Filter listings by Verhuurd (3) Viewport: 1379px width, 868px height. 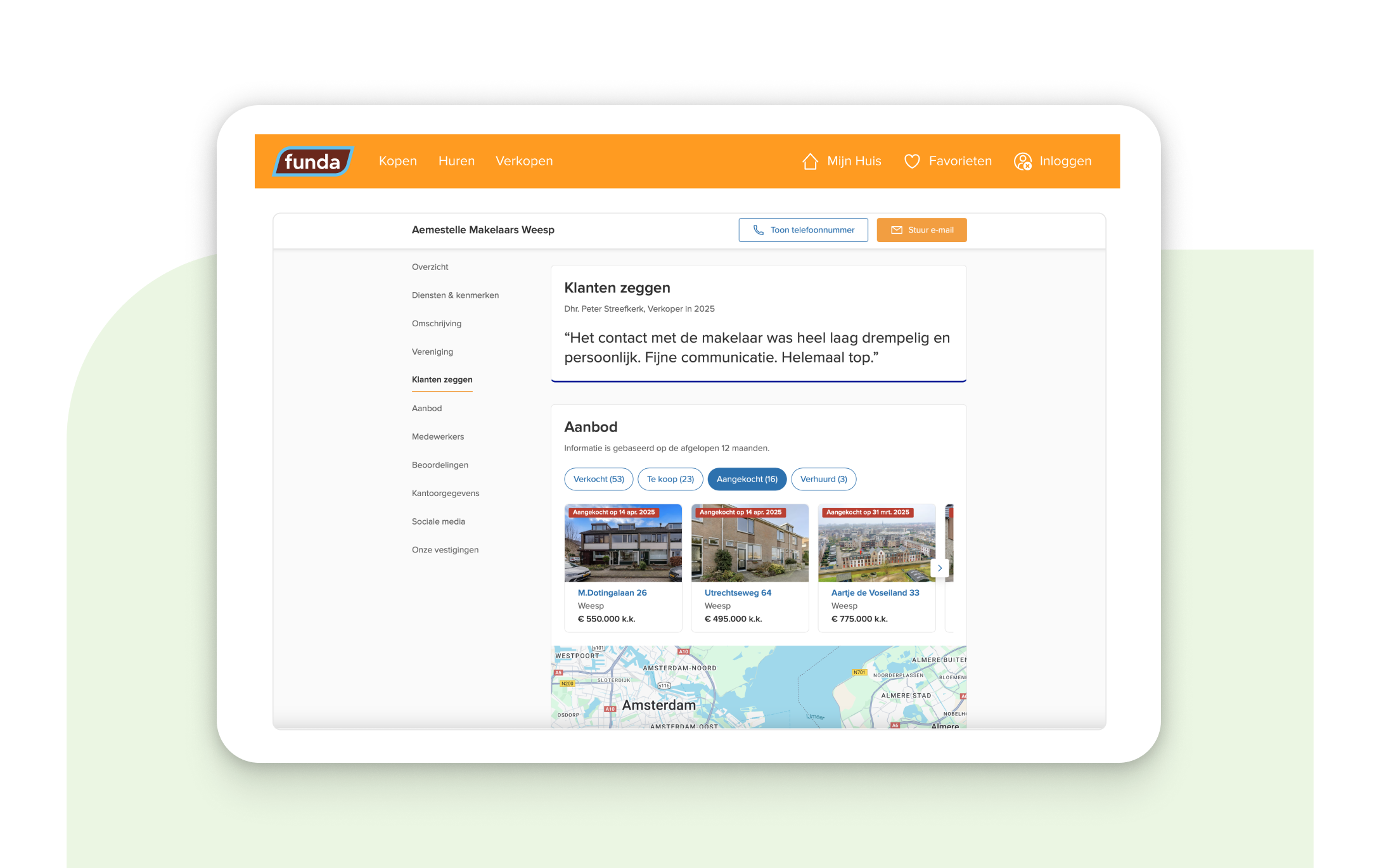824,479
